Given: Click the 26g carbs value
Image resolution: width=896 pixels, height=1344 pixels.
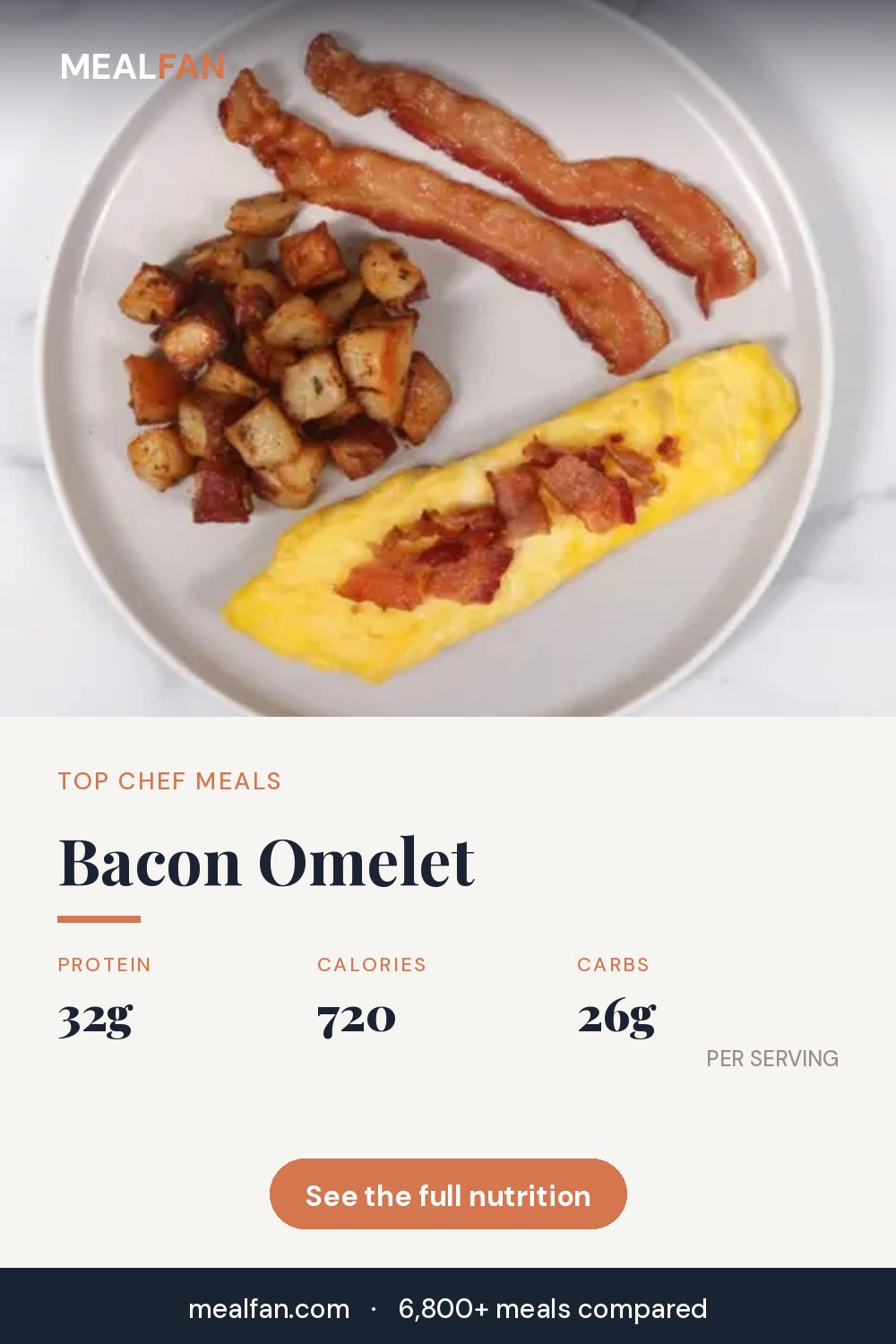Looking at the screenshot, I should pyautogui.click(x=616, y=1018).
